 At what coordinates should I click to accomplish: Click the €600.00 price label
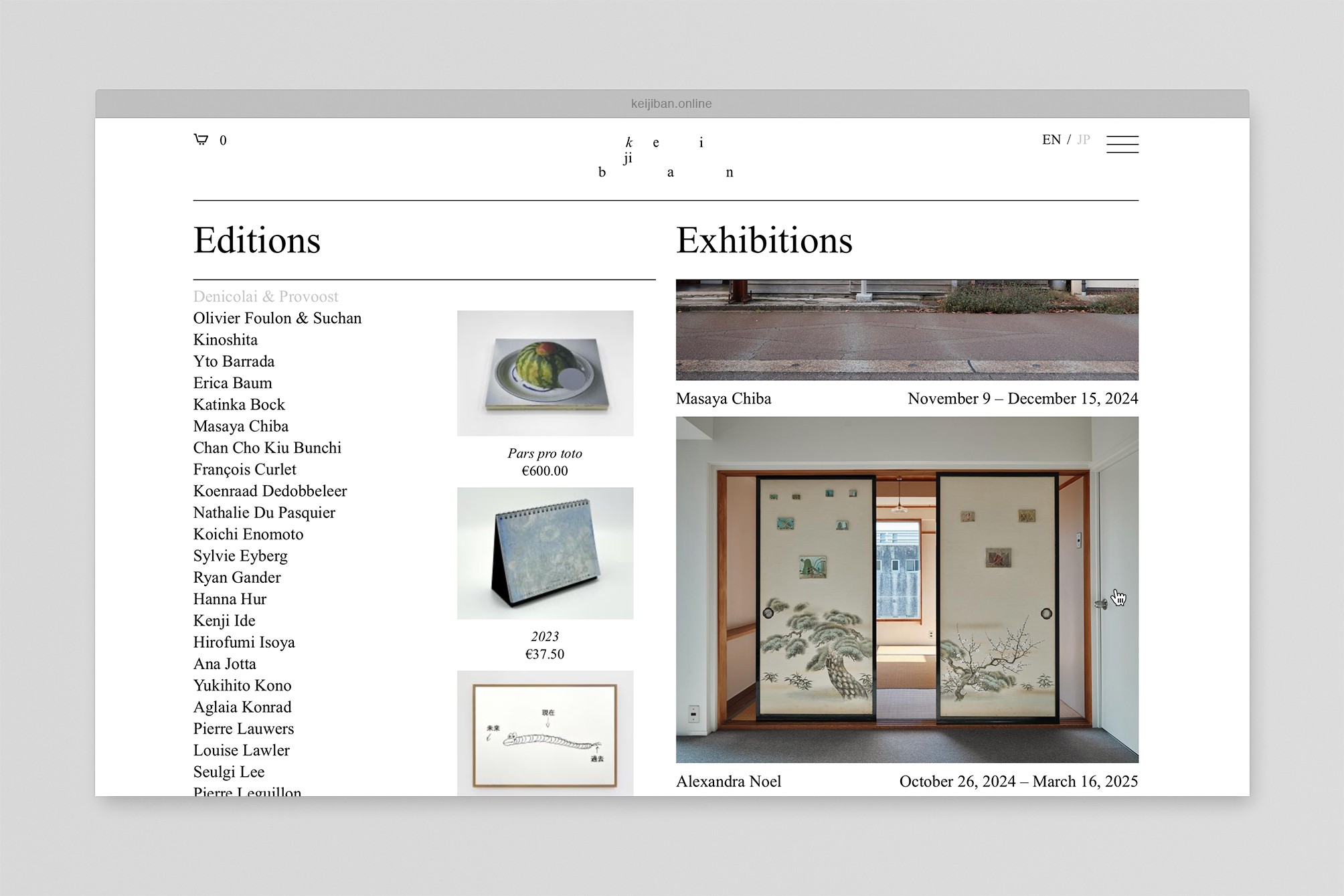[x=544, y=470]
